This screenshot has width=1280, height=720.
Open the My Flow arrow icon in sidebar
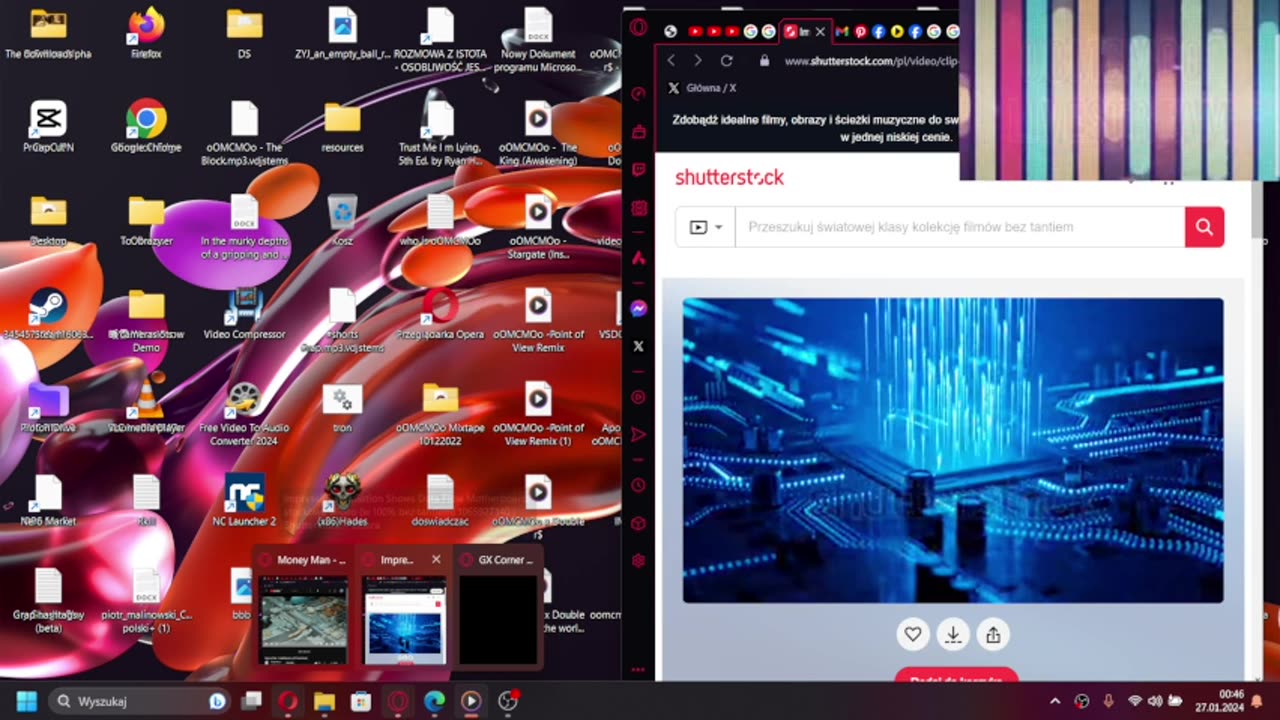638,435
